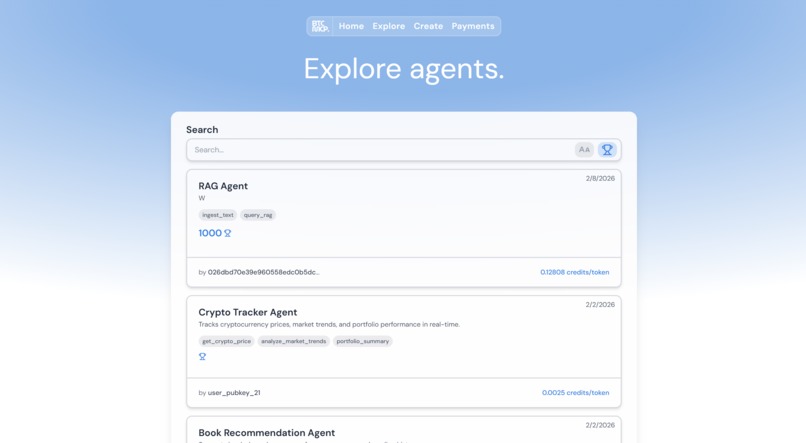Open the Payments page
Screen dimensions: 806x443
(x=473, y=26)
